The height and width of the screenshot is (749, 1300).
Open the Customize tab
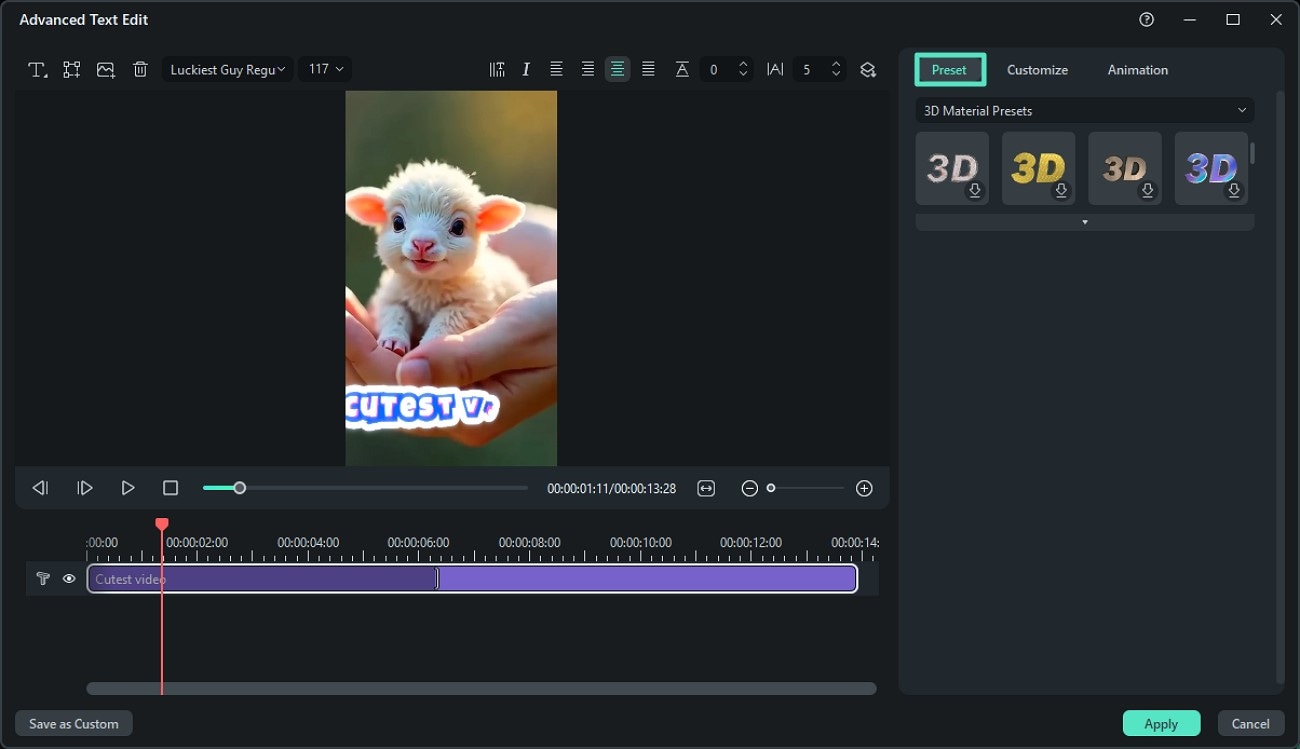(1037, 70)
